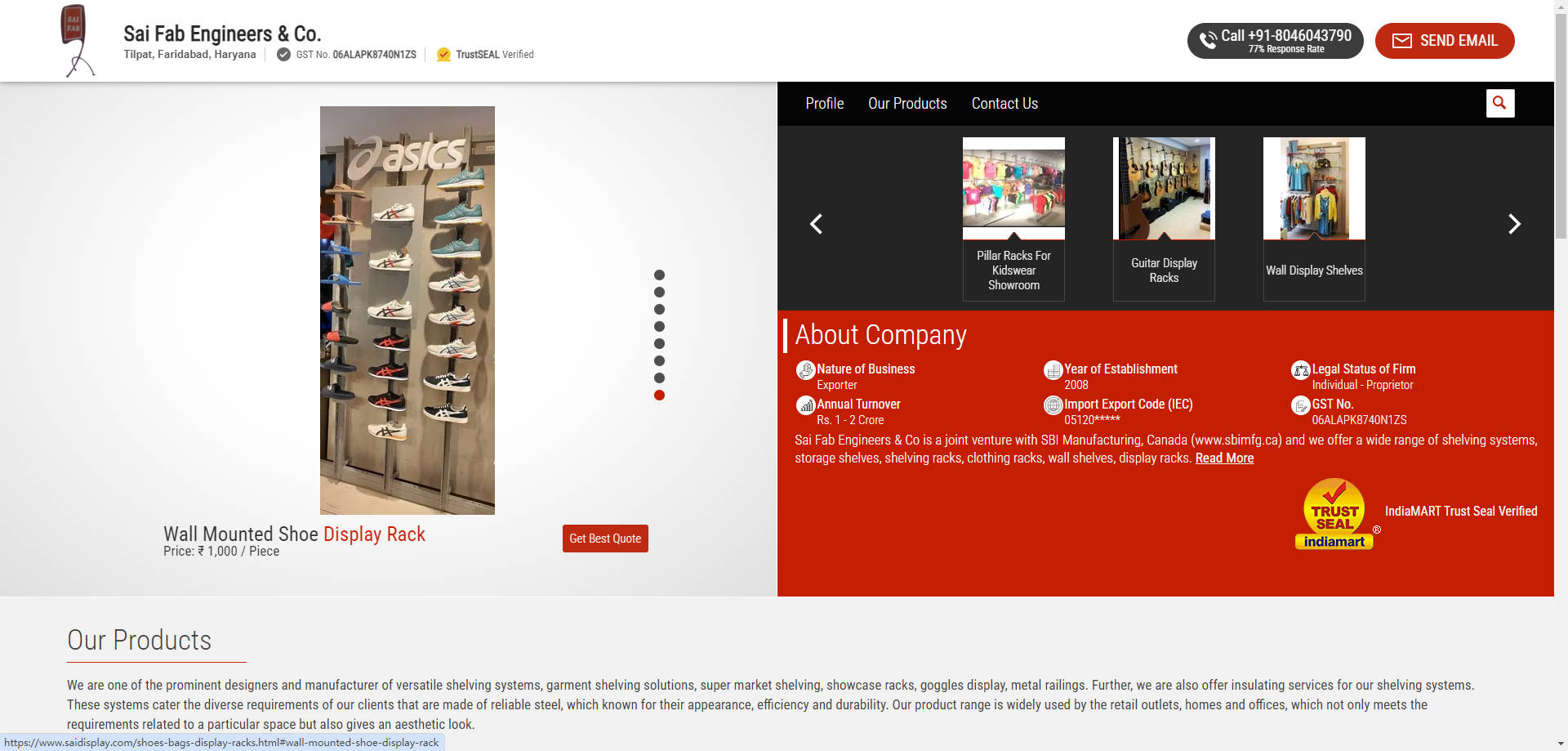Select the seventh slider dot
This screenshot has width=1568, height=751.
[659, 378]
